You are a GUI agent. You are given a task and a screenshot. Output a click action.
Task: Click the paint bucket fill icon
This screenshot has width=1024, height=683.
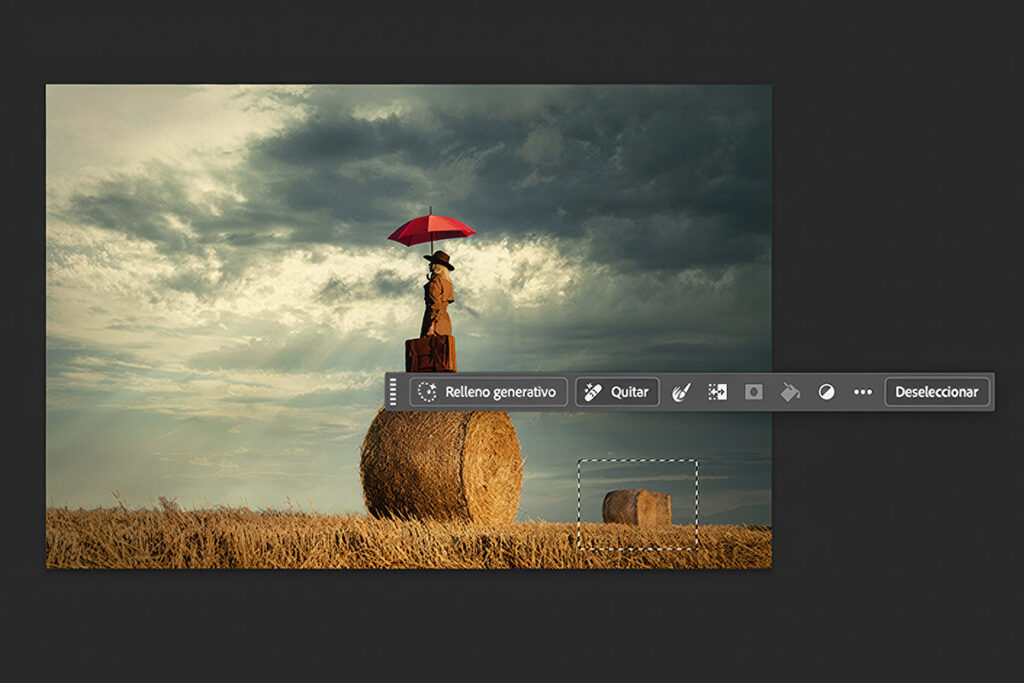tap(790, 392)
